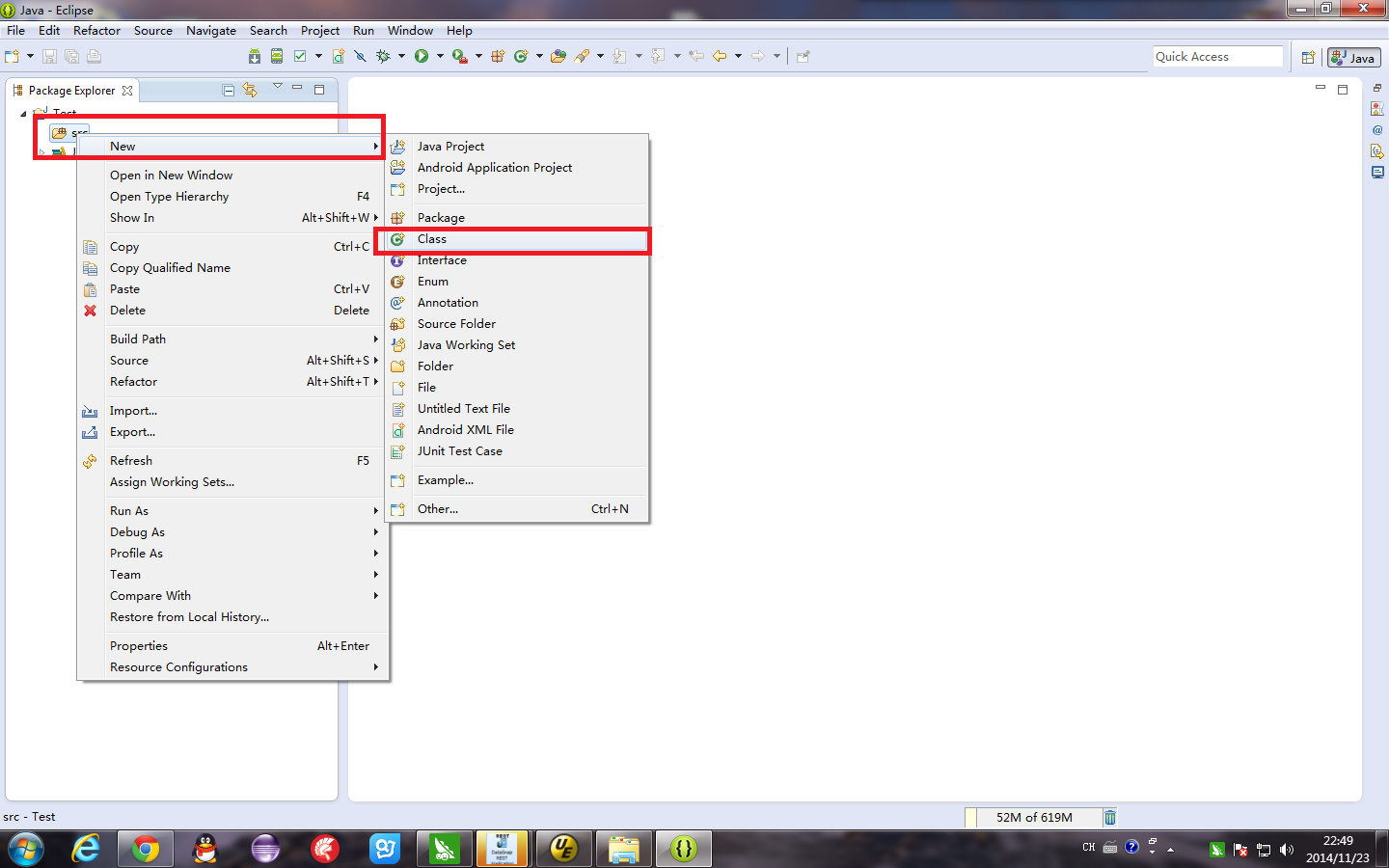The image size is (1389, 868).
Task: Choose Properties in the context menu
Action: coord(232,646)
